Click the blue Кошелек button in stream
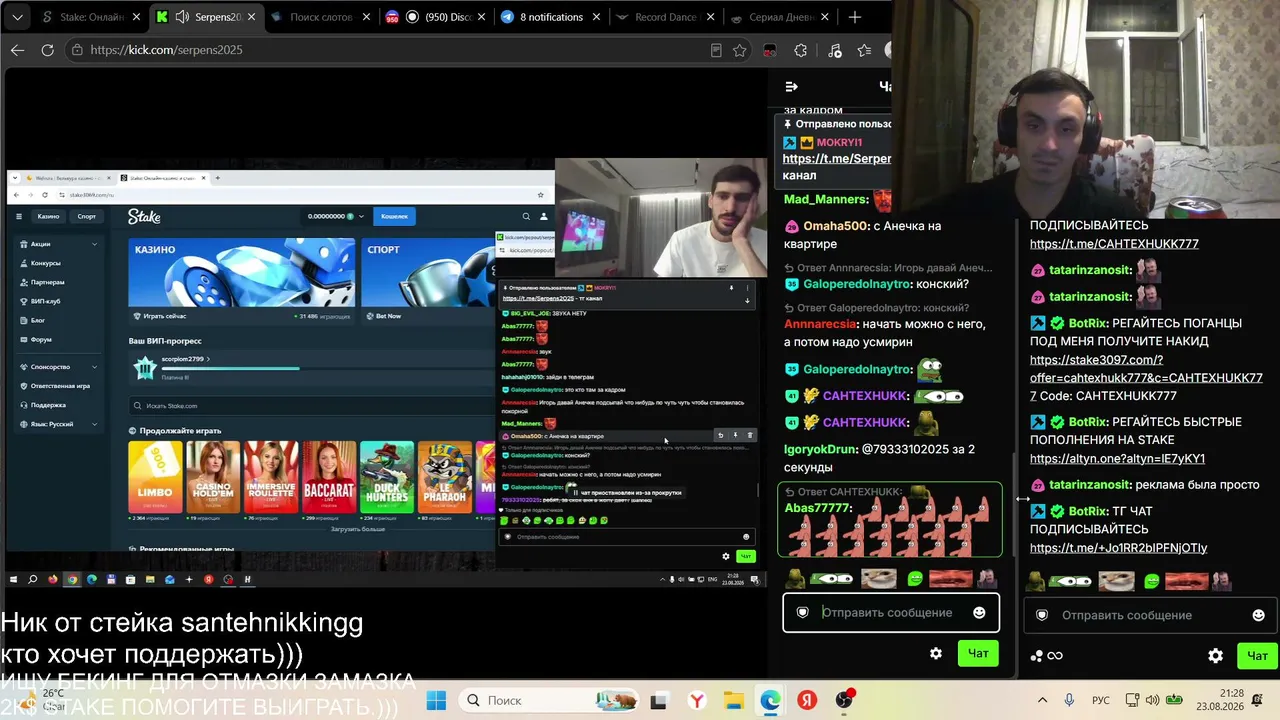The height and width of the screenshot is (720, 1280). (x=395, y=216)
